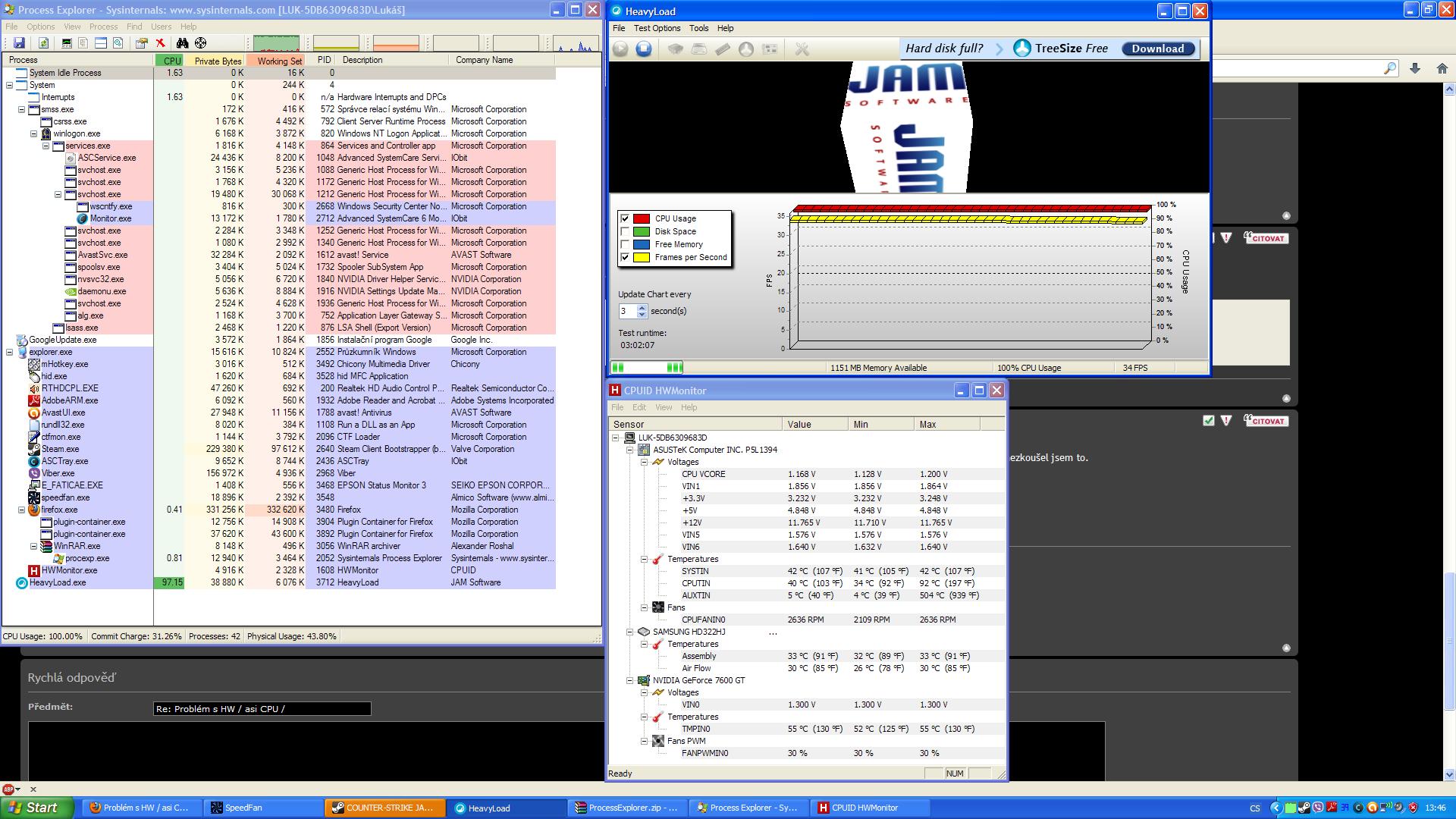Click the TreeSize Free Download button
Viewport: 1456px width, 819px height.
[1158, 49]
